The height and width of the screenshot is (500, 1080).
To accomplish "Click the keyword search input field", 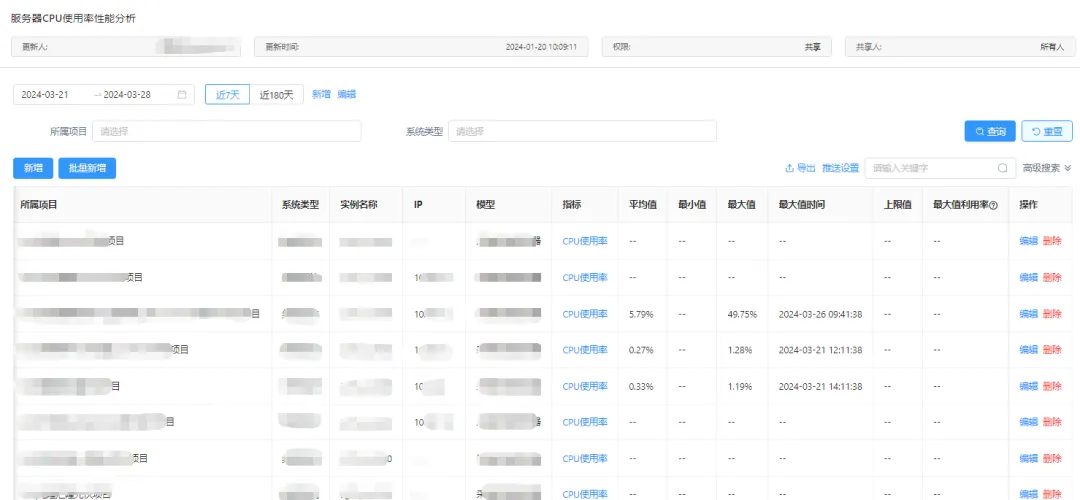I will (x=931, y=168).
